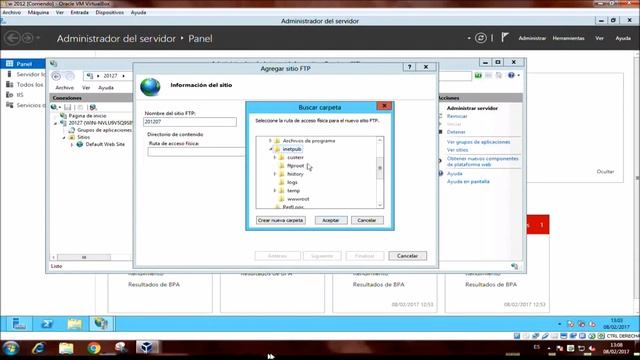Click the folder tree vertical scrollbar thumb

(x=380, y=168)
